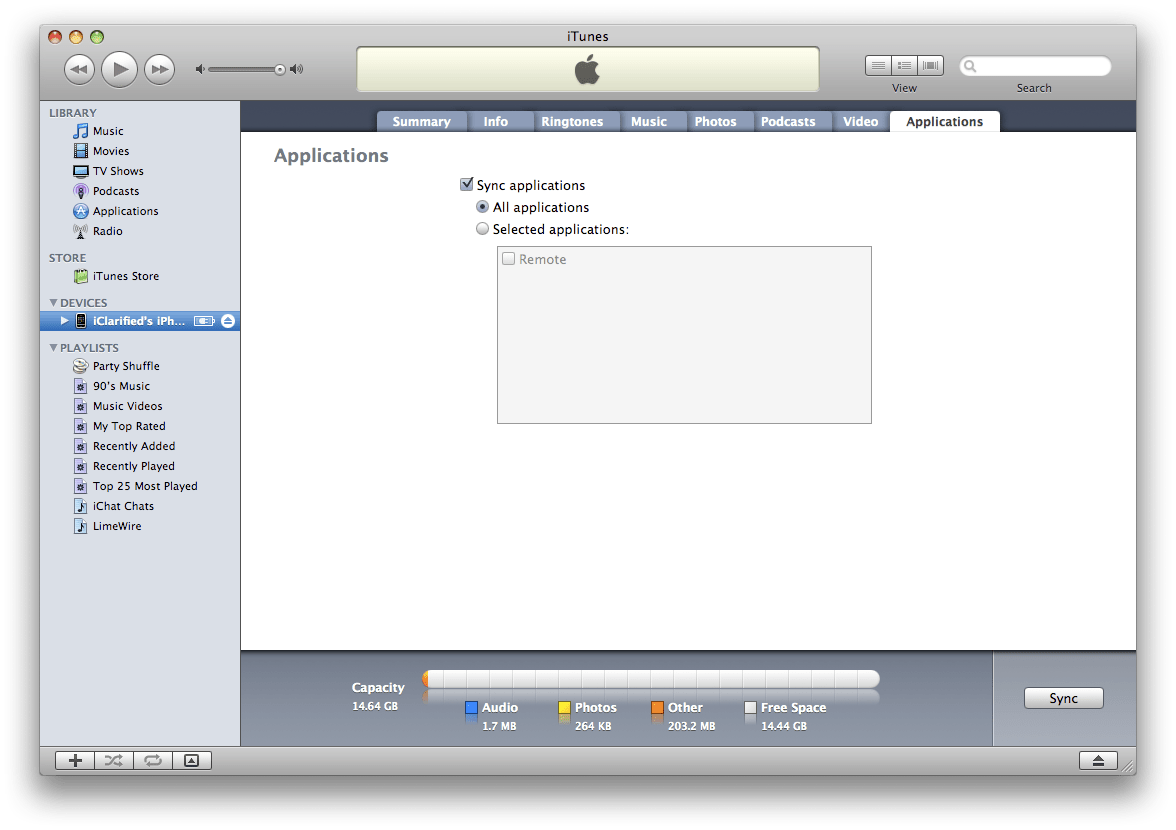This screenshot has height=830, width=1176.
Task: Show or hide artwork viewer
Action: 192,760
